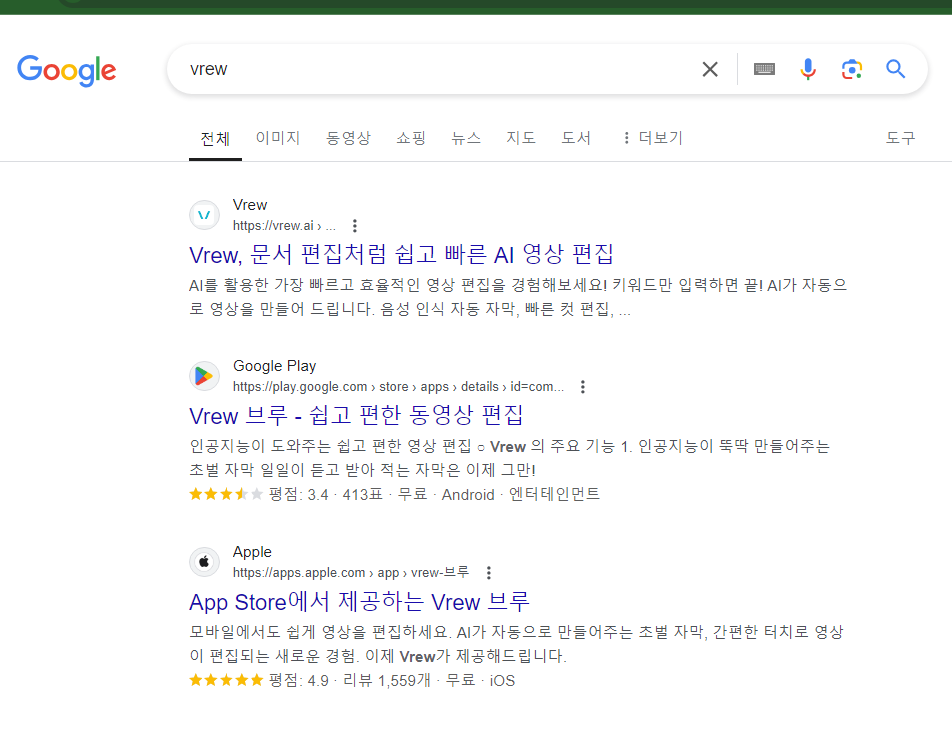Open the 지도 tab
The height and width of the screenshot is (729, 952).
coord(521,138)
